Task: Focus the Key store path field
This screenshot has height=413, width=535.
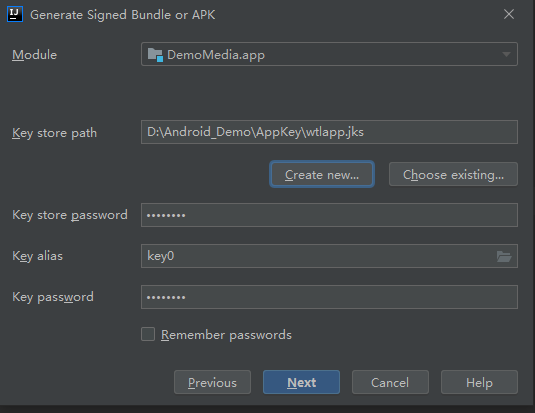Action: [x=329, y=132]
